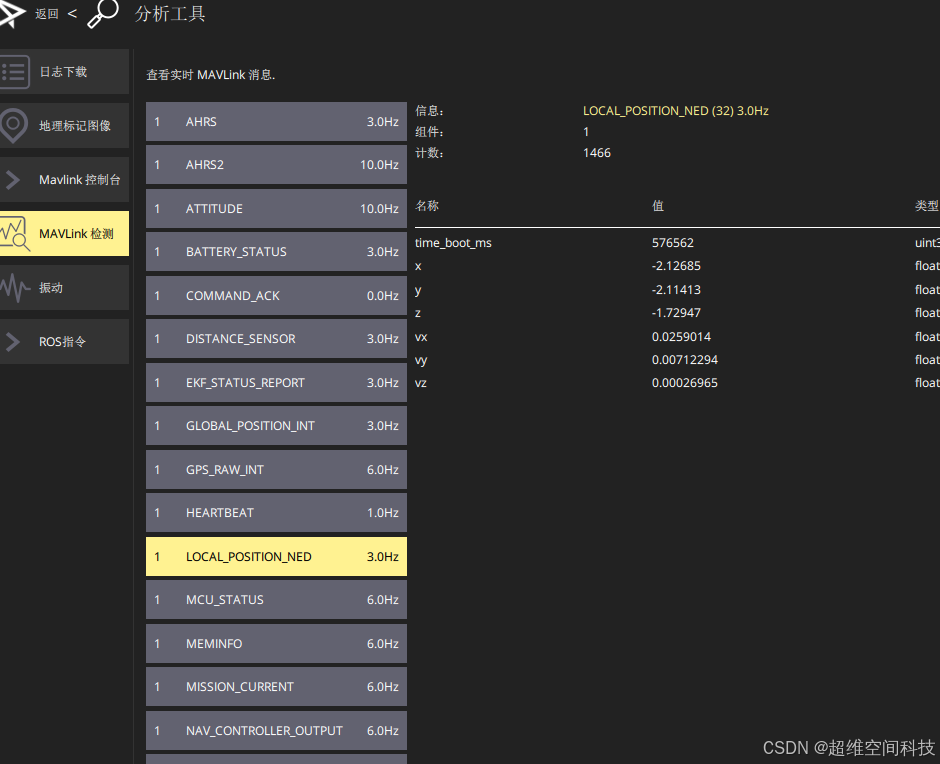
Task: Click the vy value 0.00712294
Action: click(x=685, y=359)
